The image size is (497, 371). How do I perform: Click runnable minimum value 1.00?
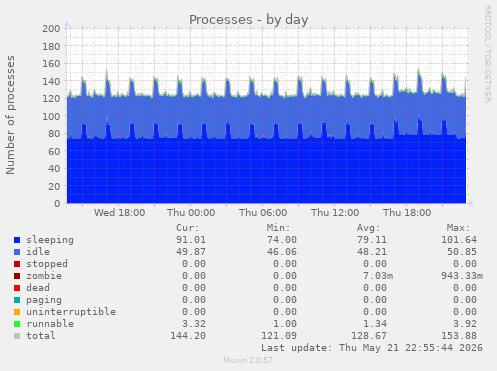[285, 324]
